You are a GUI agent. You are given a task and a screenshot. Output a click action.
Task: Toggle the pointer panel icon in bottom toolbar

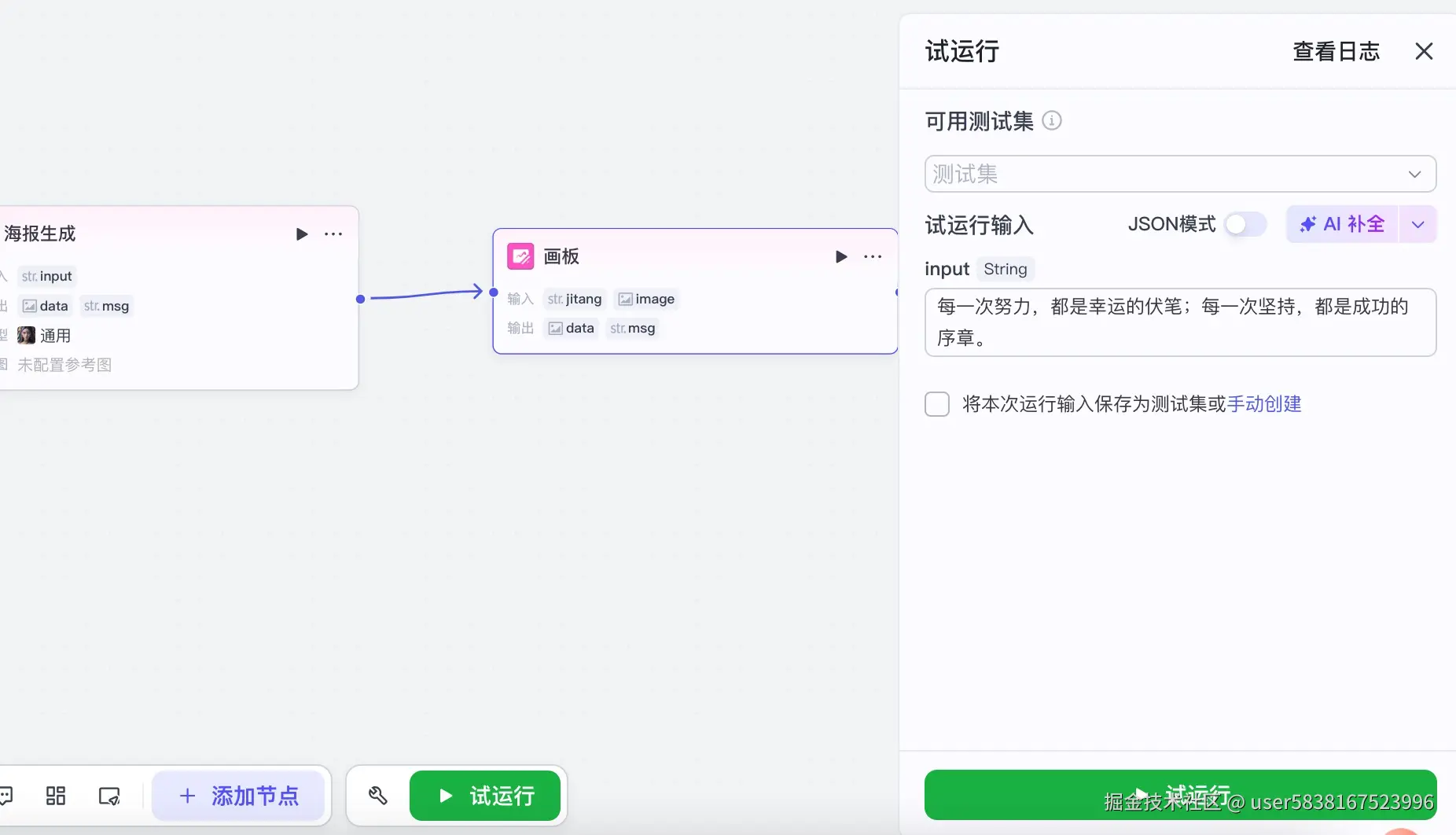pos(110,796)
